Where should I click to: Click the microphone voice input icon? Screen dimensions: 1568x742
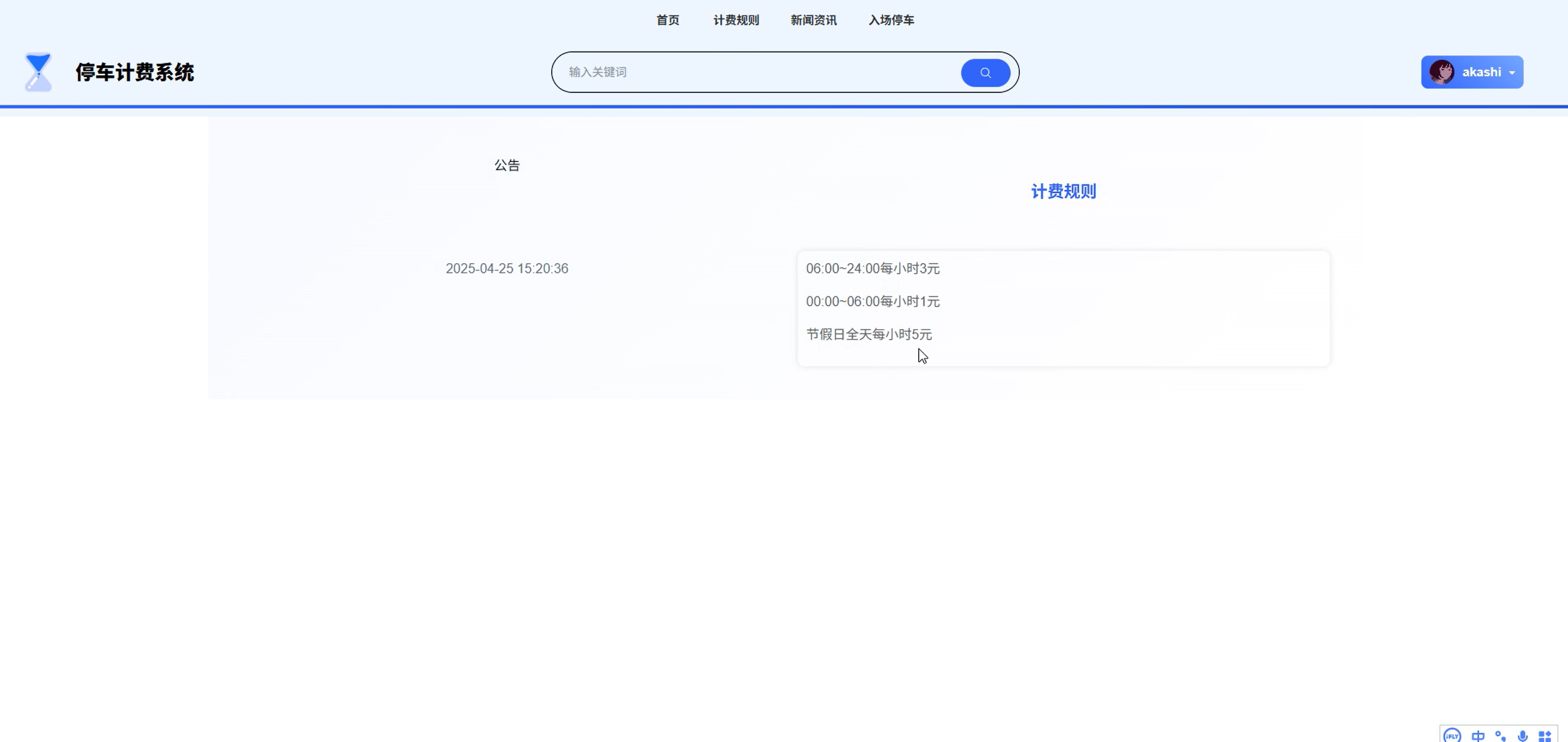1522,735
